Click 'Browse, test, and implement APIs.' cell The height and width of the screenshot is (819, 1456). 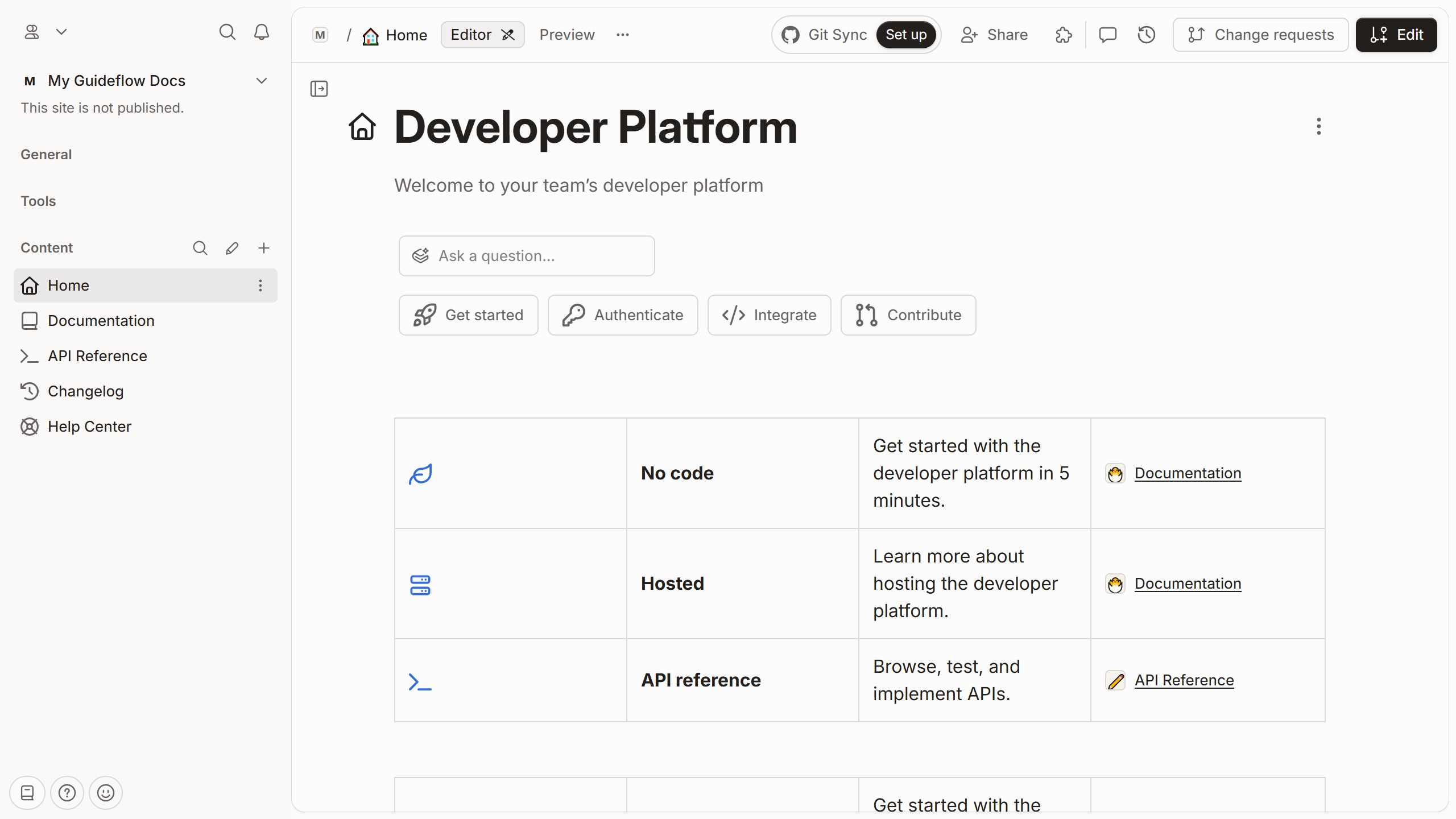(x=975, y=680)
